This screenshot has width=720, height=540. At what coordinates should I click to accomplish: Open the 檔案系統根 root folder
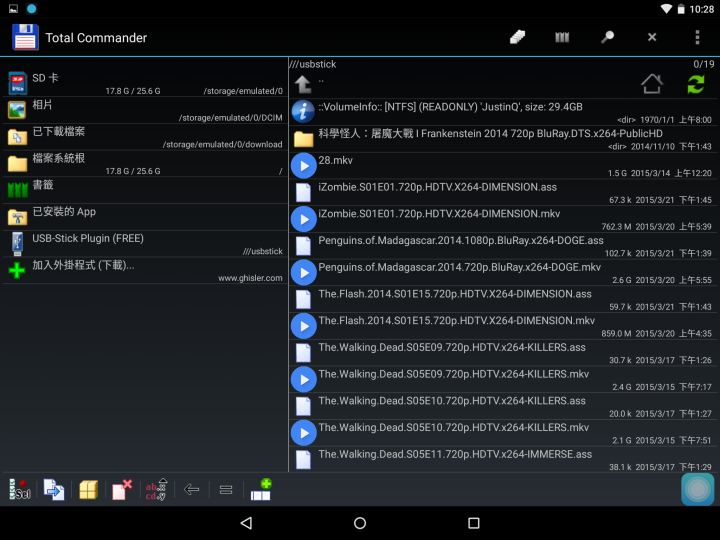coord(145,163)
